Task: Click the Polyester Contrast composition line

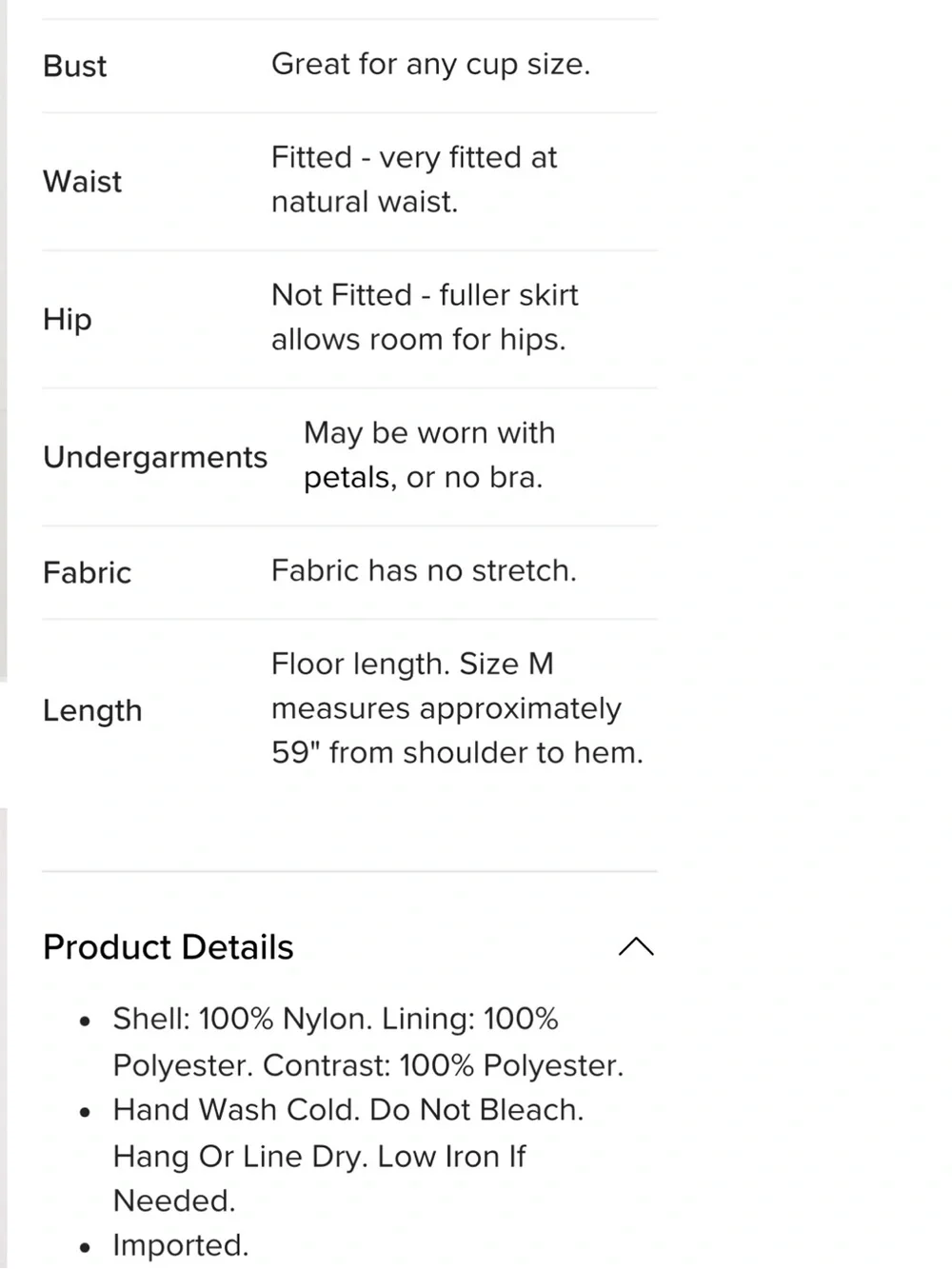Action: [368, 1064]
